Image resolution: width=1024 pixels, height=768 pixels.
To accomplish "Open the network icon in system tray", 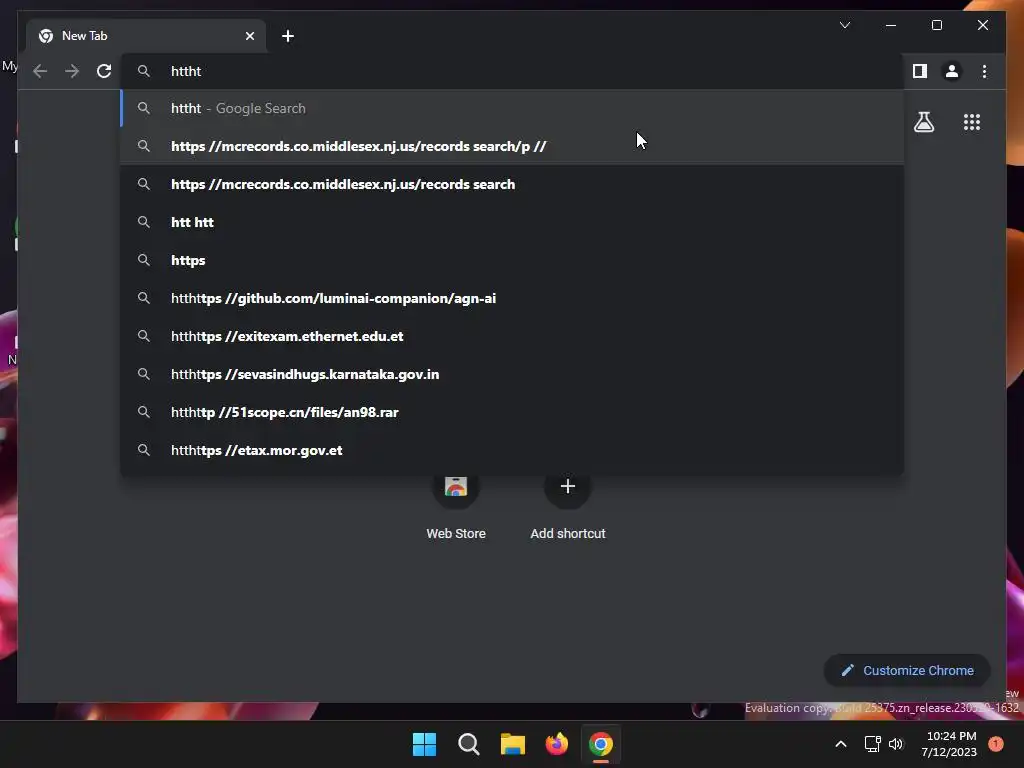I will [x=872, y=744].
